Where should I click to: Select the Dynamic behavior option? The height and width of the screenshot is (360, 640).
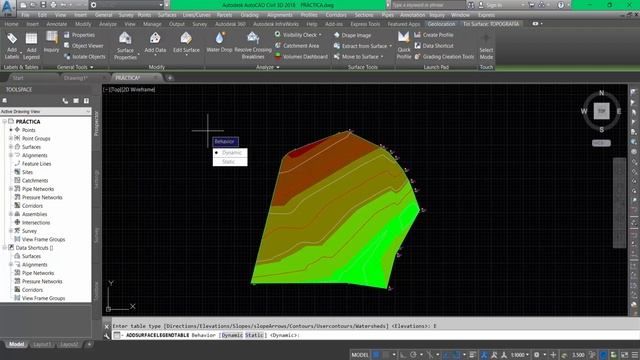(x=230, y=153)
